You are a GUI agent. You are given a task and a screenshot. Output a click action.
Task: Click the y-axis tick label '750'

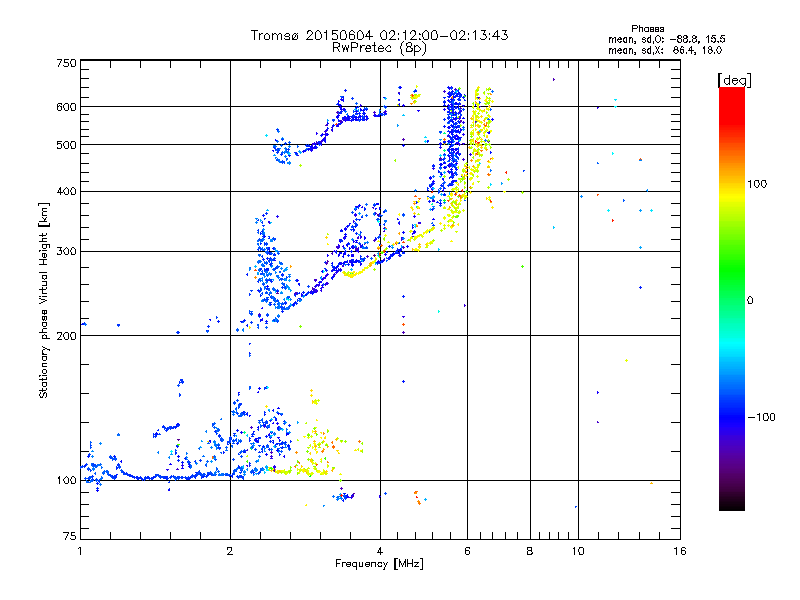[x=66, y=63]
